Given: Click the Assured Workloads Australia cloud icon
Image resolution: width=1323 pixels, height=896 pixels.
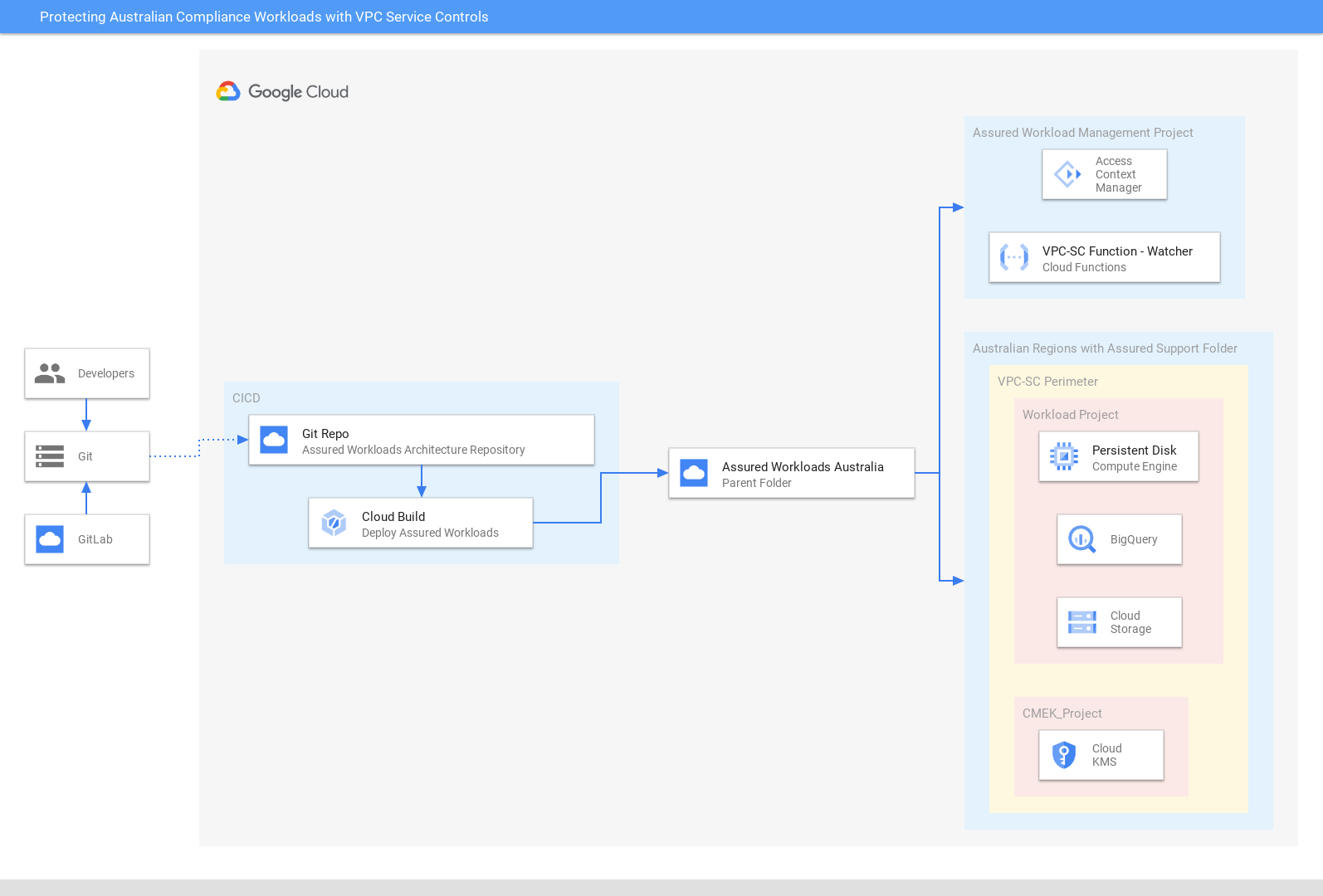Looking at the screenshot, I should (x=694, y=473).
